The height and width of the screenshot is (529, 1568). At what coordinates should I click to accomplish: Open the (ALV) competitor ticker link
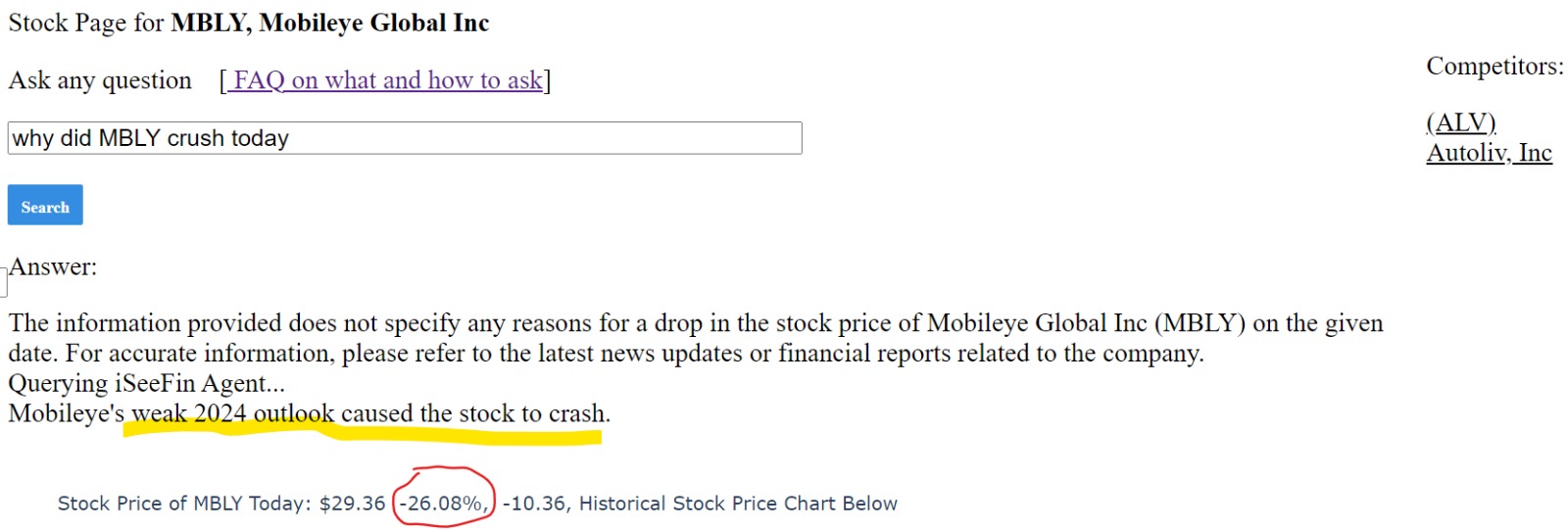[x=1461, y=122]
